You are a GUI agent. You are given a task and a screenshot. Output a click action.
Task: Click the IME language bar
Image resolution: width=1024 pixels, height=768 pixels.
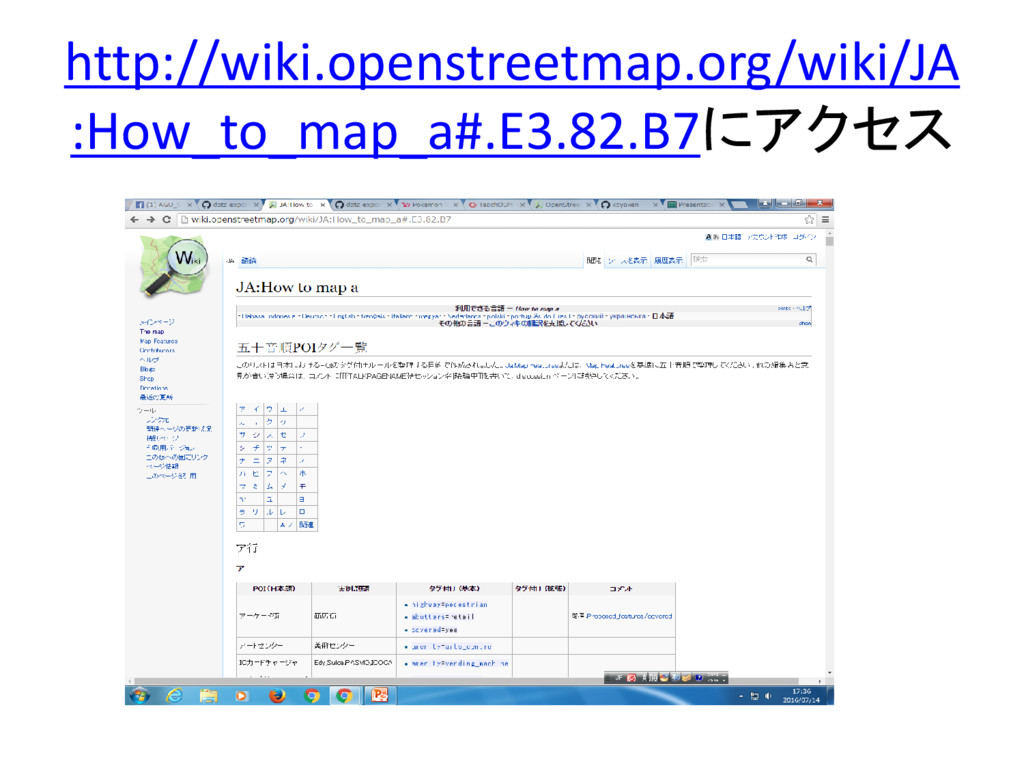pos(665,678)
